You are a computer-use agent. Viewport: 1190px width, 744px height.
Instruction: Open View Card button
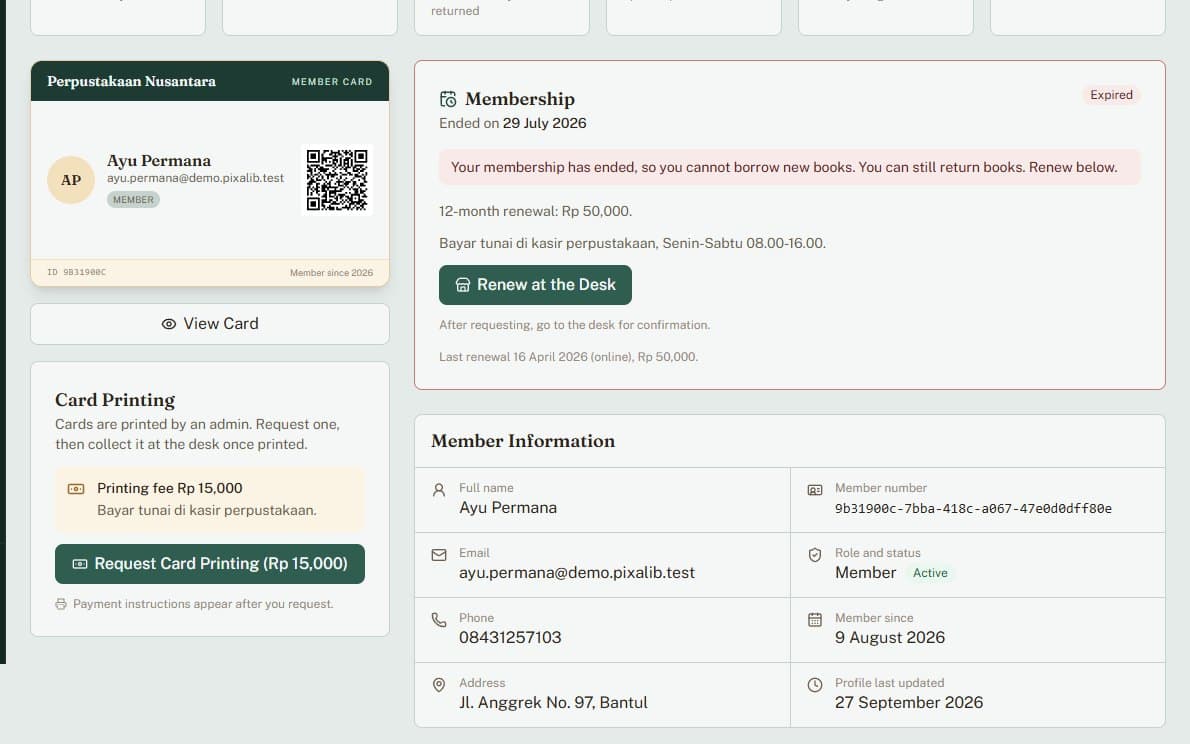[209, 324]
